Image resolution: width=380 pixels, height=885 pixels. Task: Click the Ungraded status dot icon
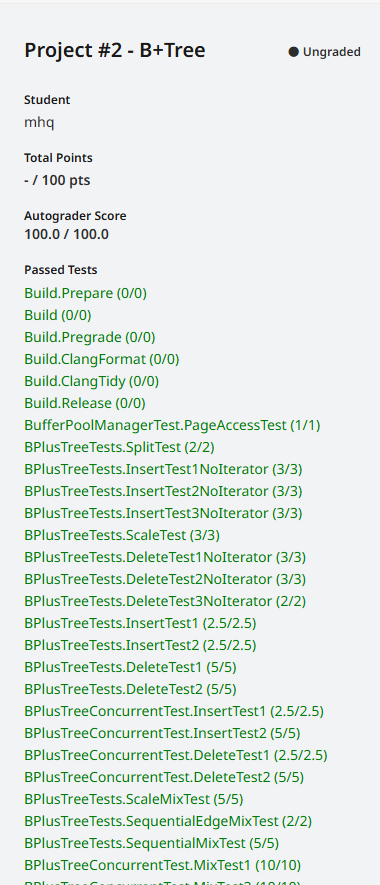(293, 52)
